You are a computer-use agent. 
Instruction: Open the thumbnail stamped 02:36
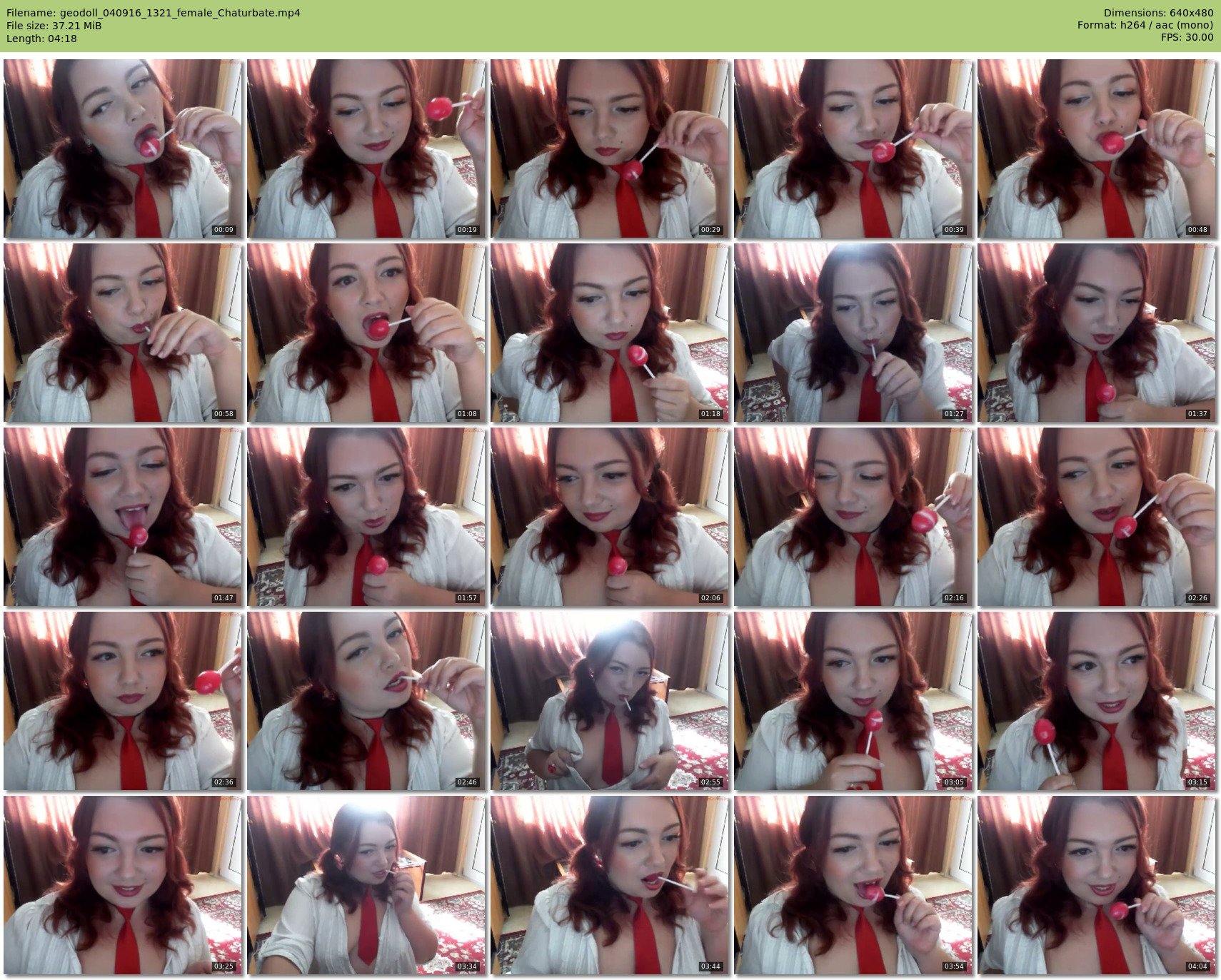tap(123, 701)
